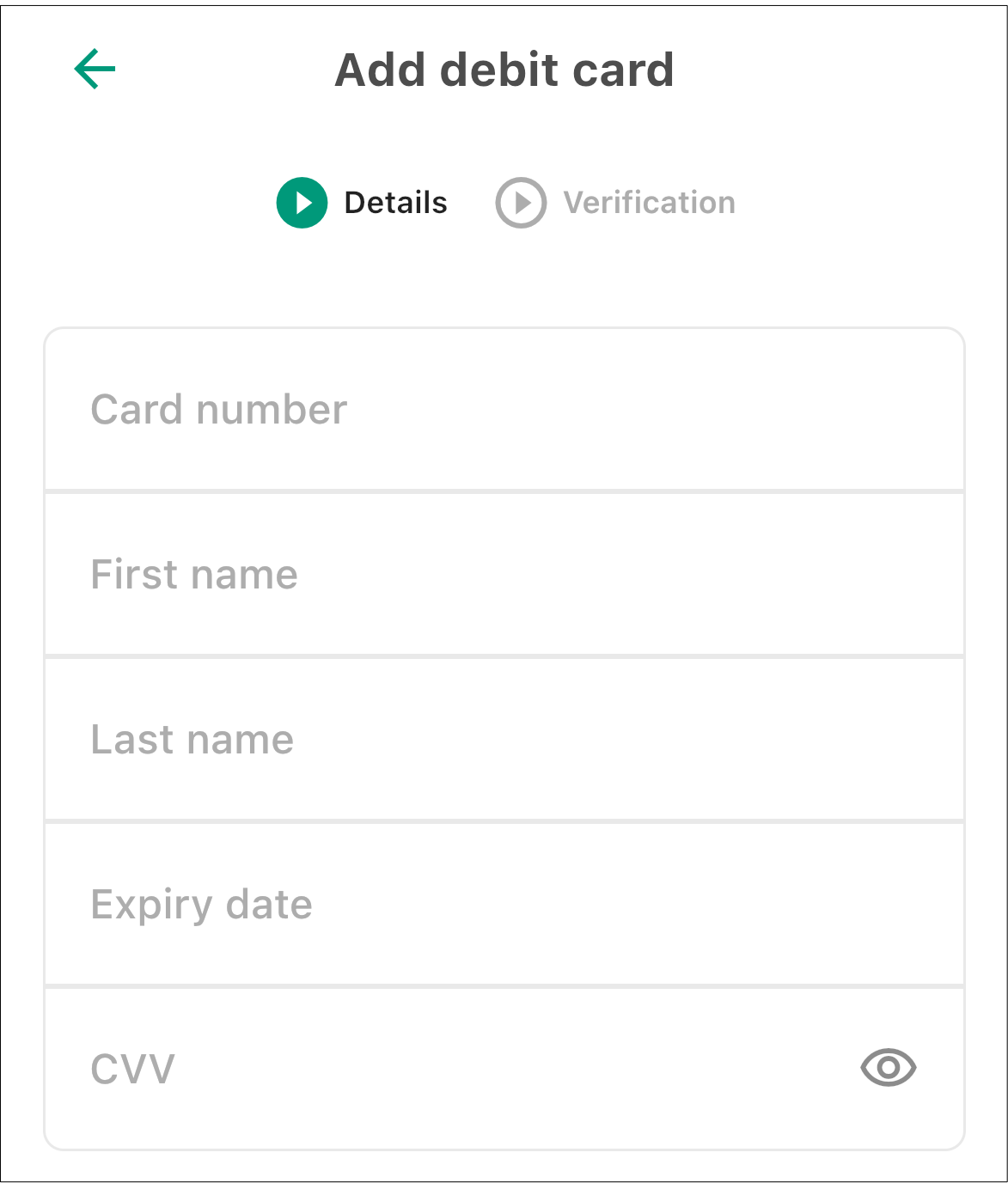1008x1183 pixels.
Task: Return to the previous screen
Action: [95, 69]
